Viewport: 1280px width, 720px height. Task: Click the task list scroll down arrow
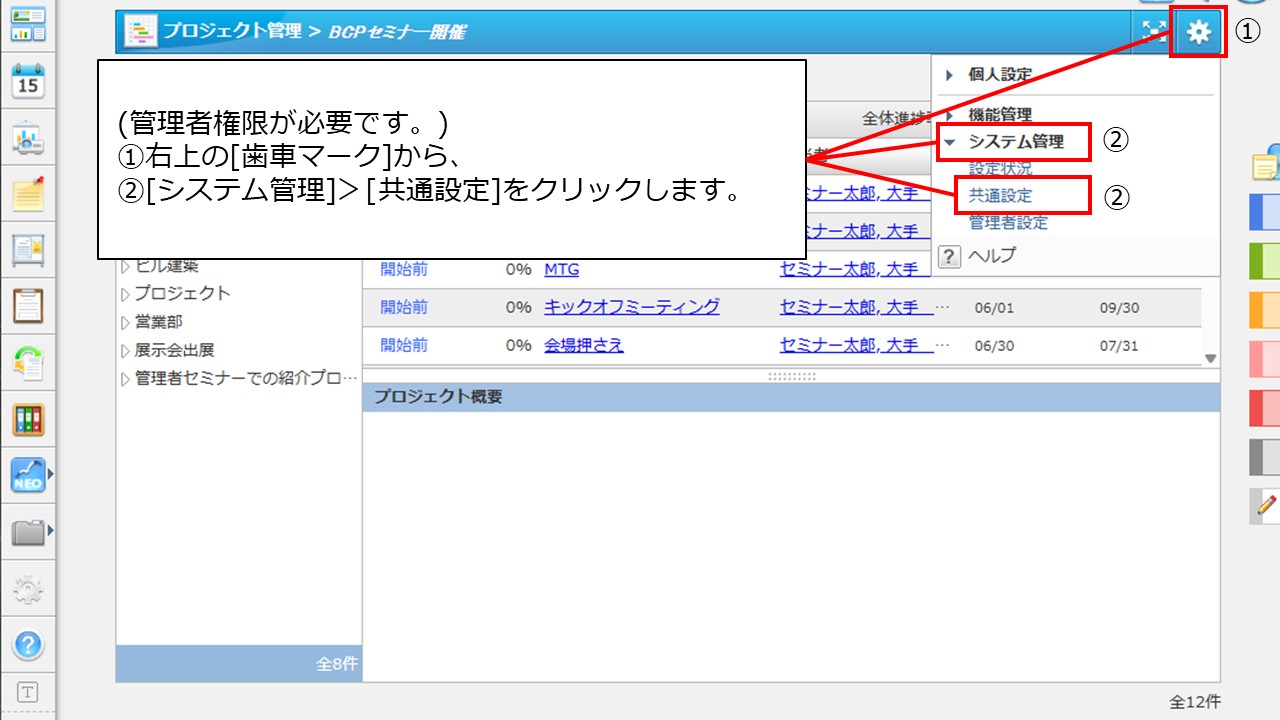tap(1210, 358)
